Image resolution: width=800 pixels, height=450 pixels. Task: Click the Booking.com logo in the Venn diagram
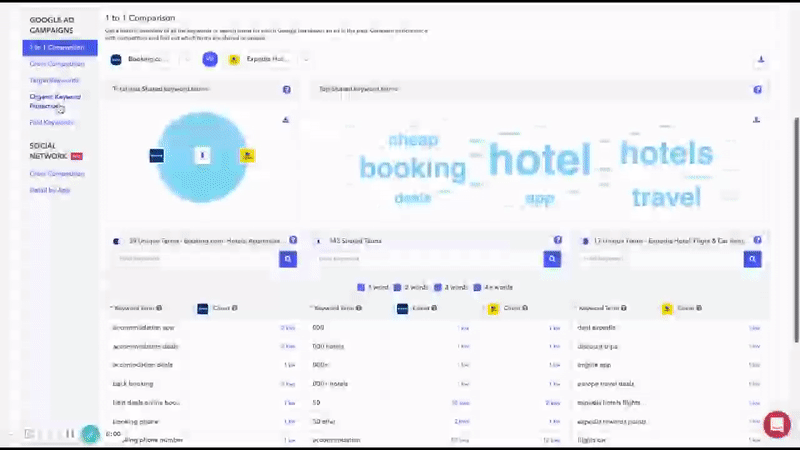click(157, 156)
